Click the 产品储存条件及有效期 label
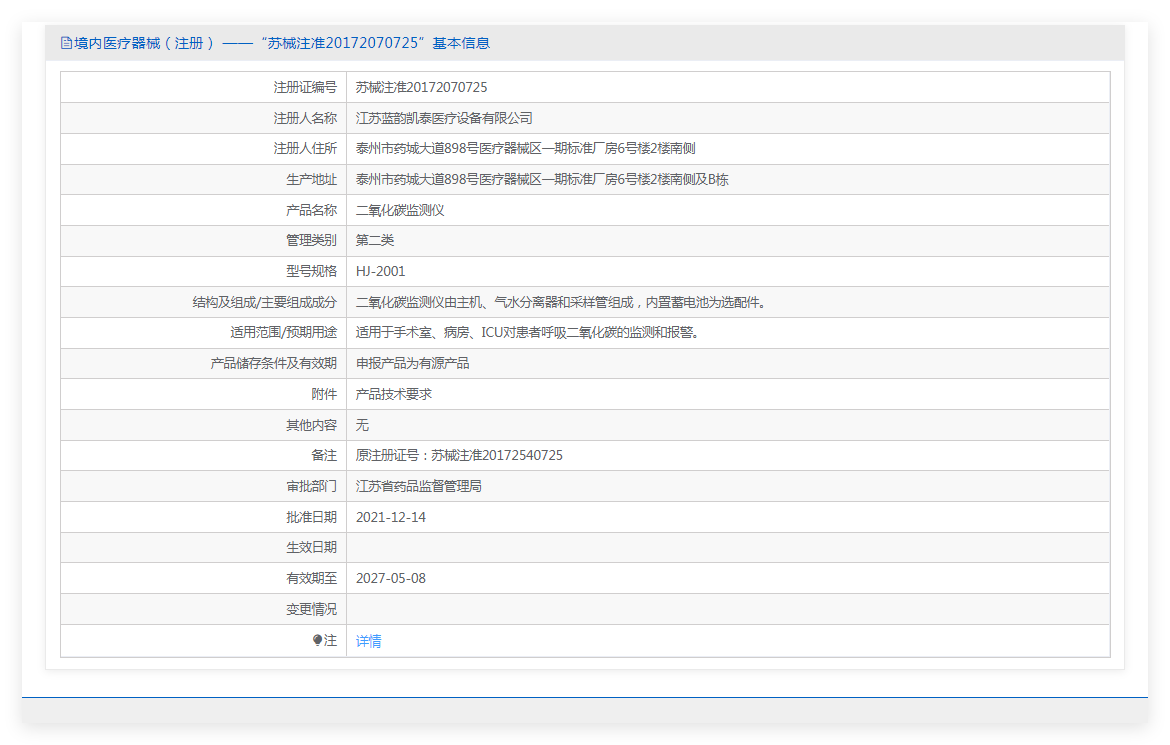1170x745 pixels. (x=273, y=364)
